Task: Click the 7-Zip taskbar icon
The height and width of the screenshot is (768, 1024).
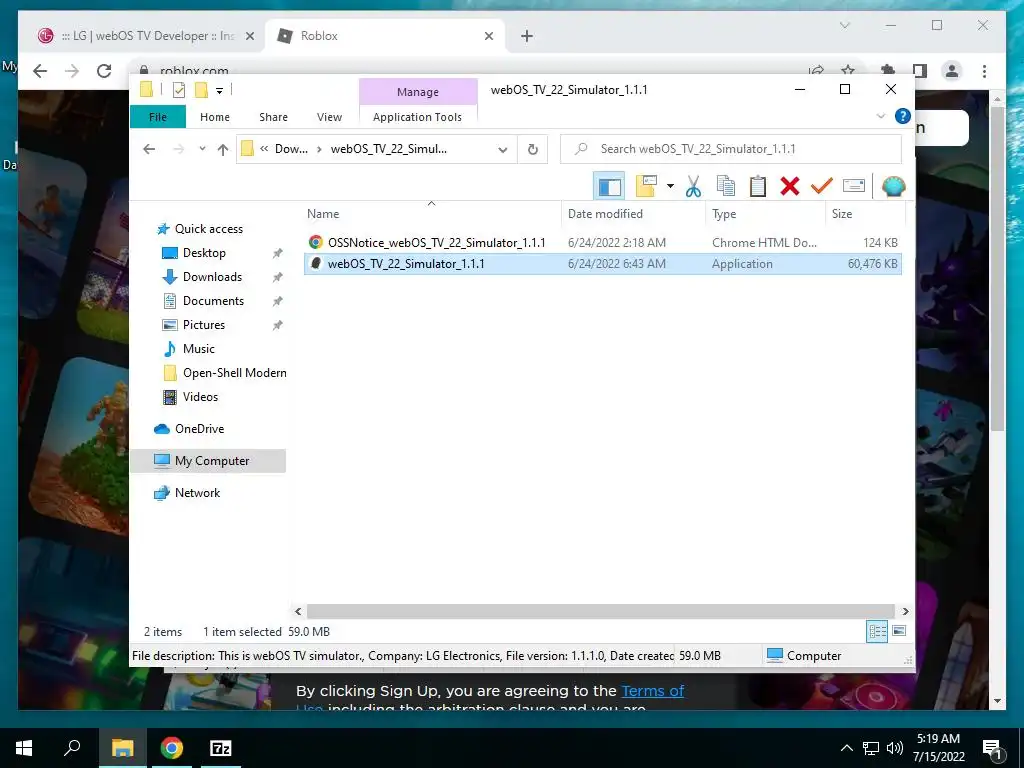Action: coord(221,748)
